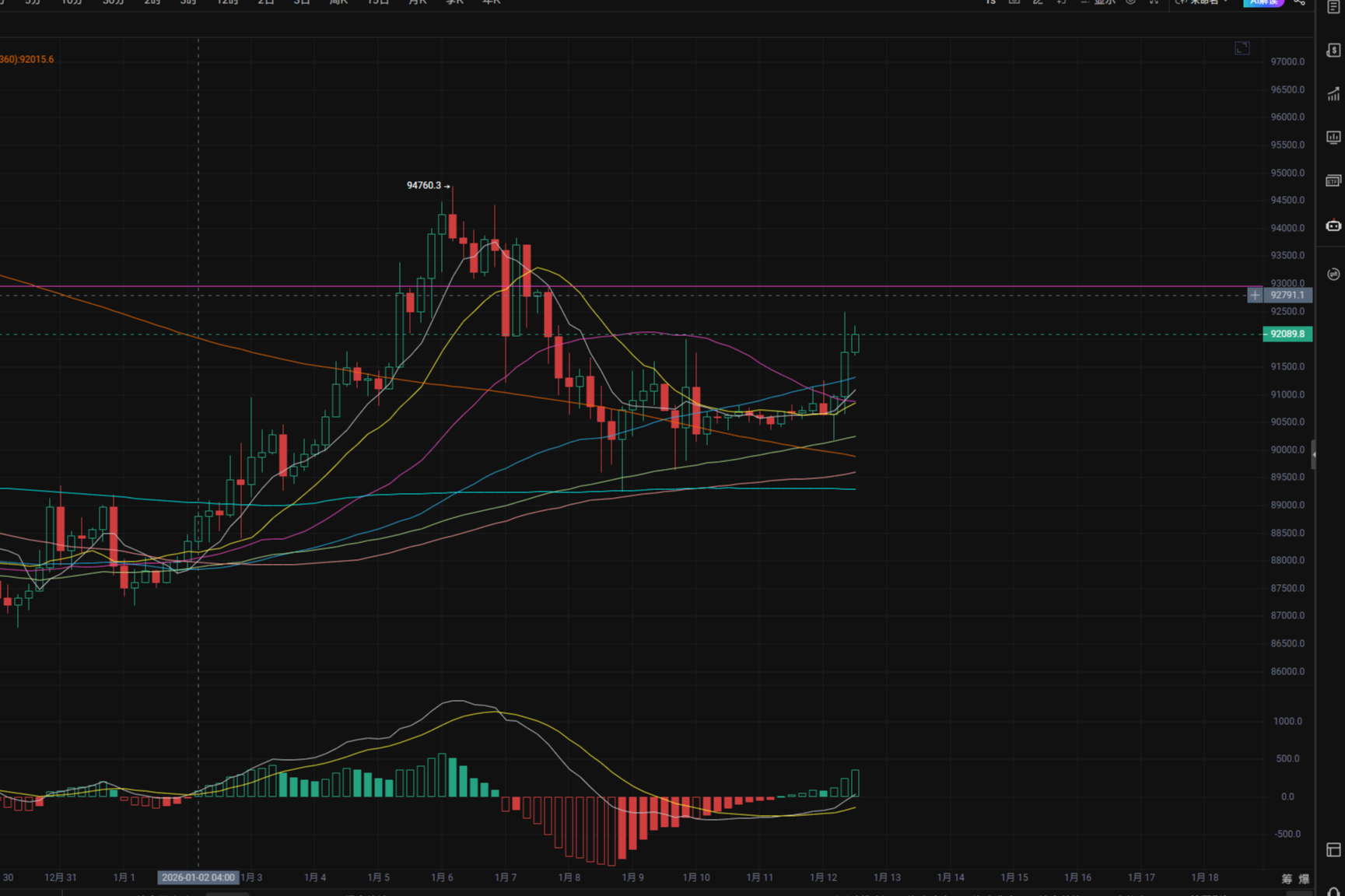
Task: Maximize the chart with the fullscreen corner icon
Action: 1242,48
